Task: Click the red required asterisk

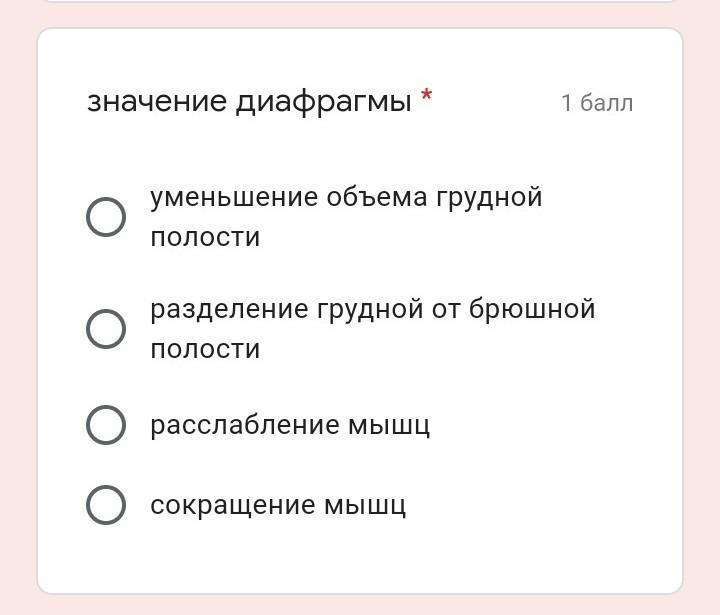Action: [x=427, y=98]
